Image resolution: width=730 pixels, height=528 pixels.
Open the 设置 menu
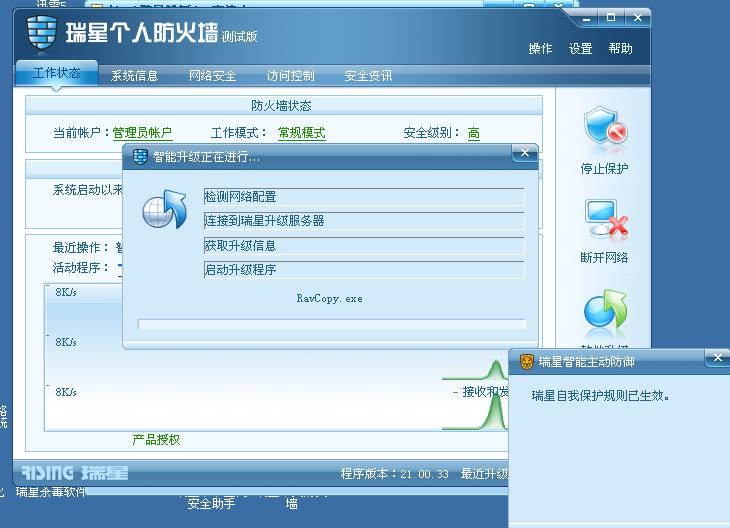click(x=580, y=48)
